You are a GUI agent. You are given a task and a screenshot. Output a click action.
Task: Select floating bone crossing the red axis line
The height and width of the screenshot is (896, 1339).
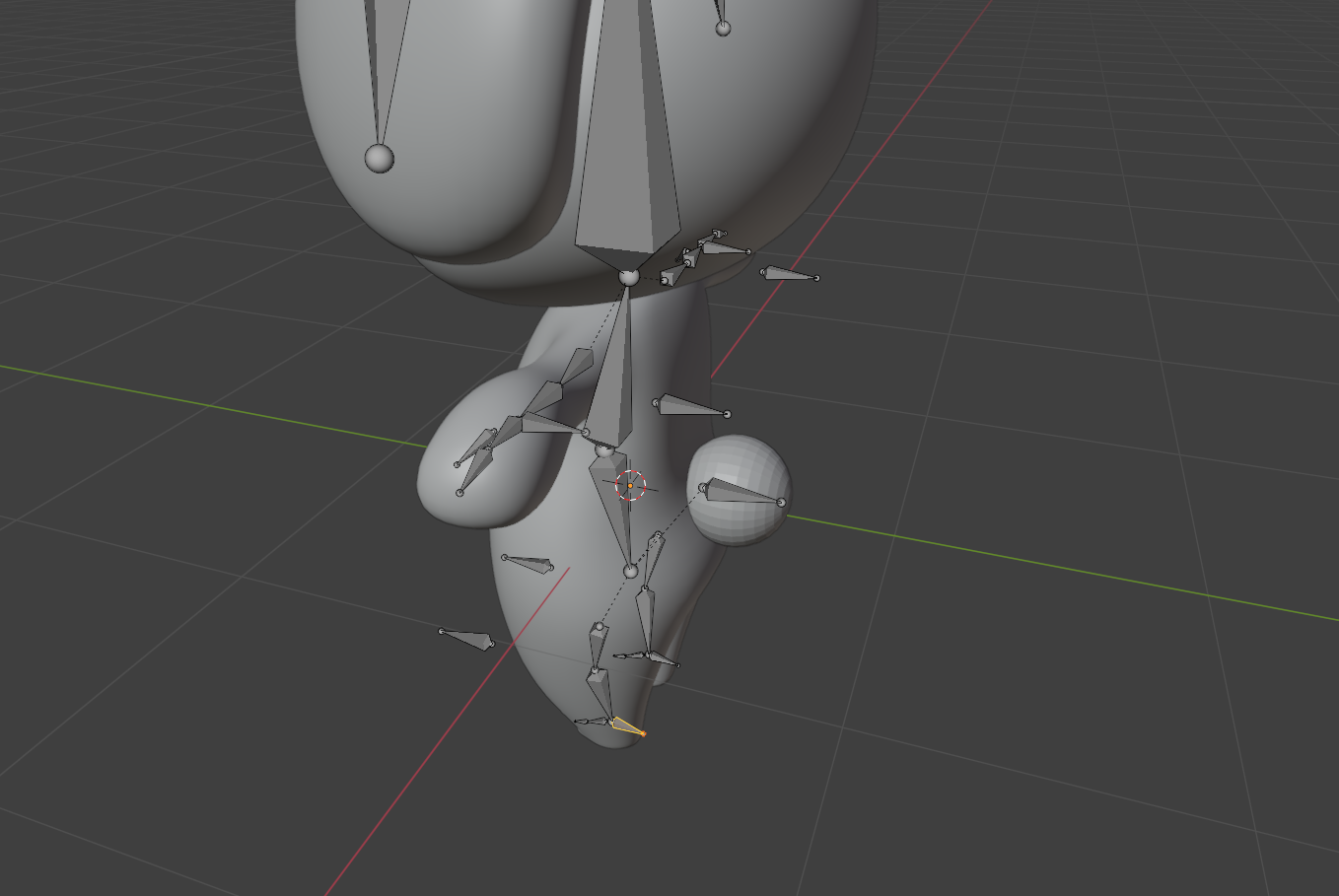pyautogui.click(x=791, y=274)
